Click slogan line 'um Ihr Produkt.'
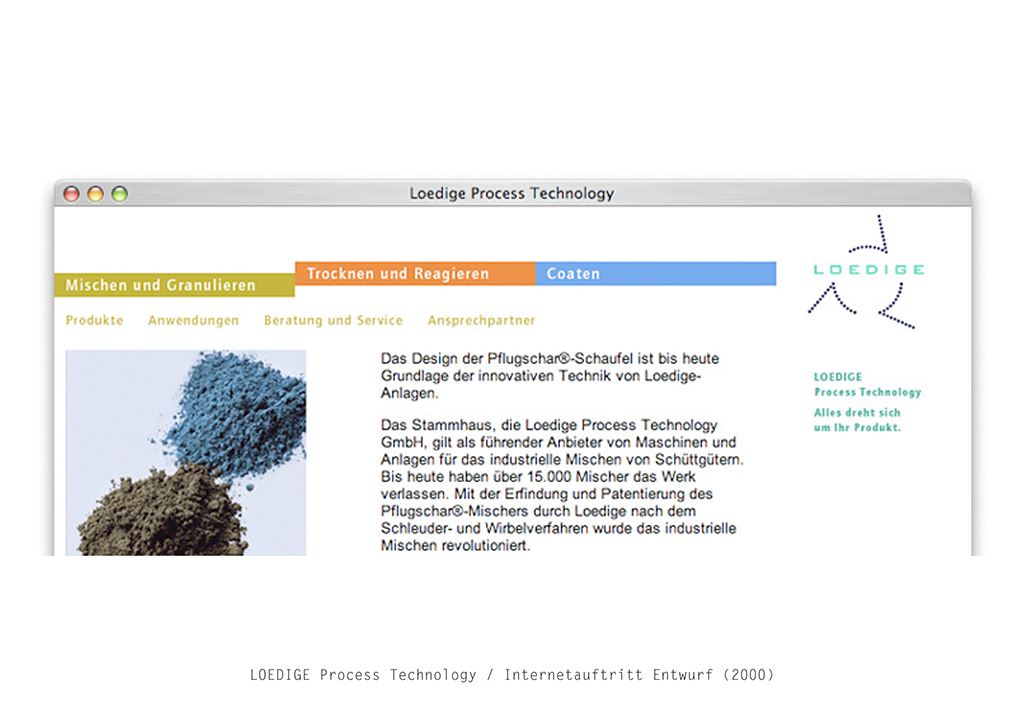1024x724 pixels. point(857,428)
